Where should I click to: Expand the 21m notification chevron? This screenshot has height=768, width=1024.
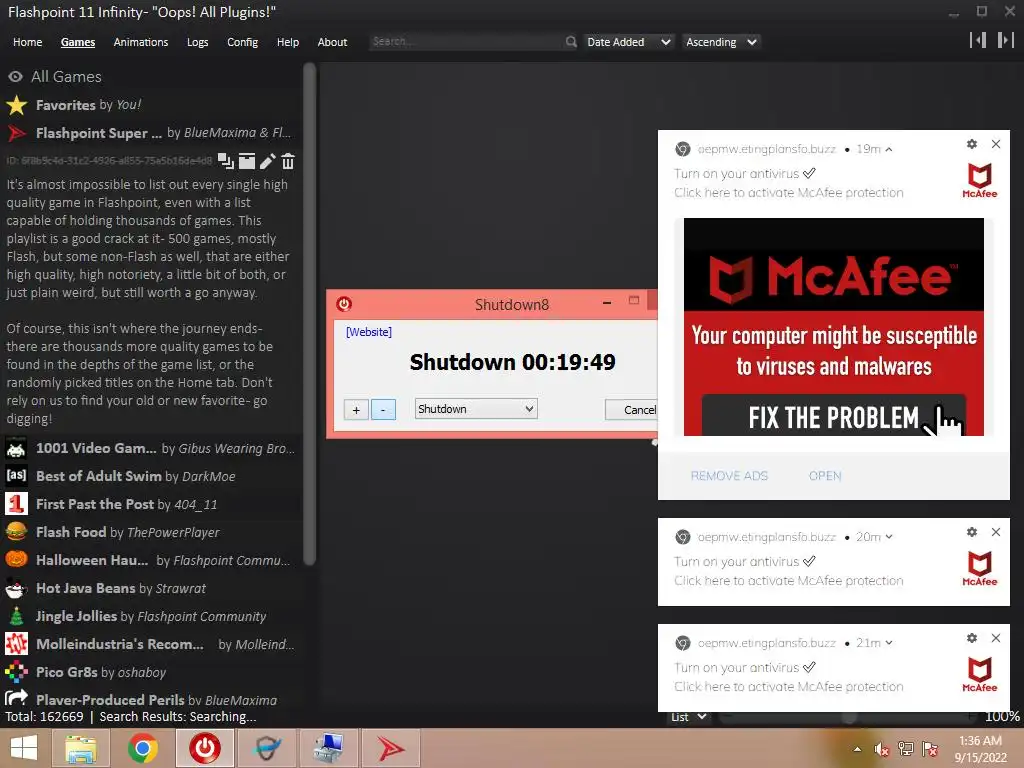889,643
